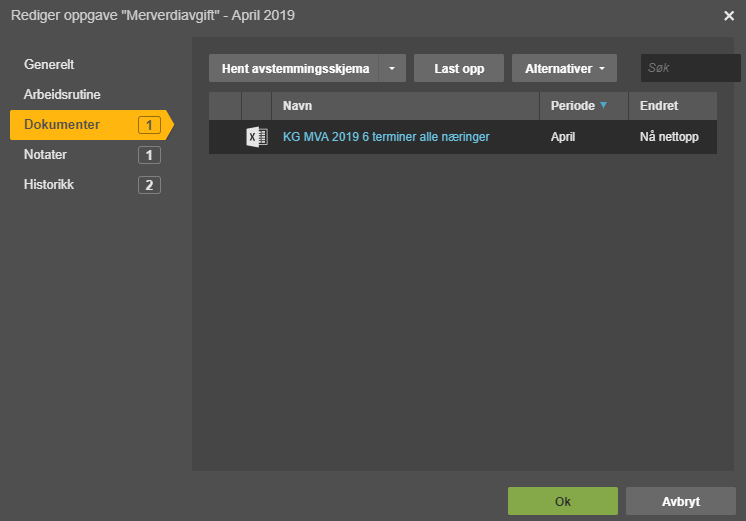Click the Avbryt button
Viewport: 746px width, 521px height.
[681, 501]
